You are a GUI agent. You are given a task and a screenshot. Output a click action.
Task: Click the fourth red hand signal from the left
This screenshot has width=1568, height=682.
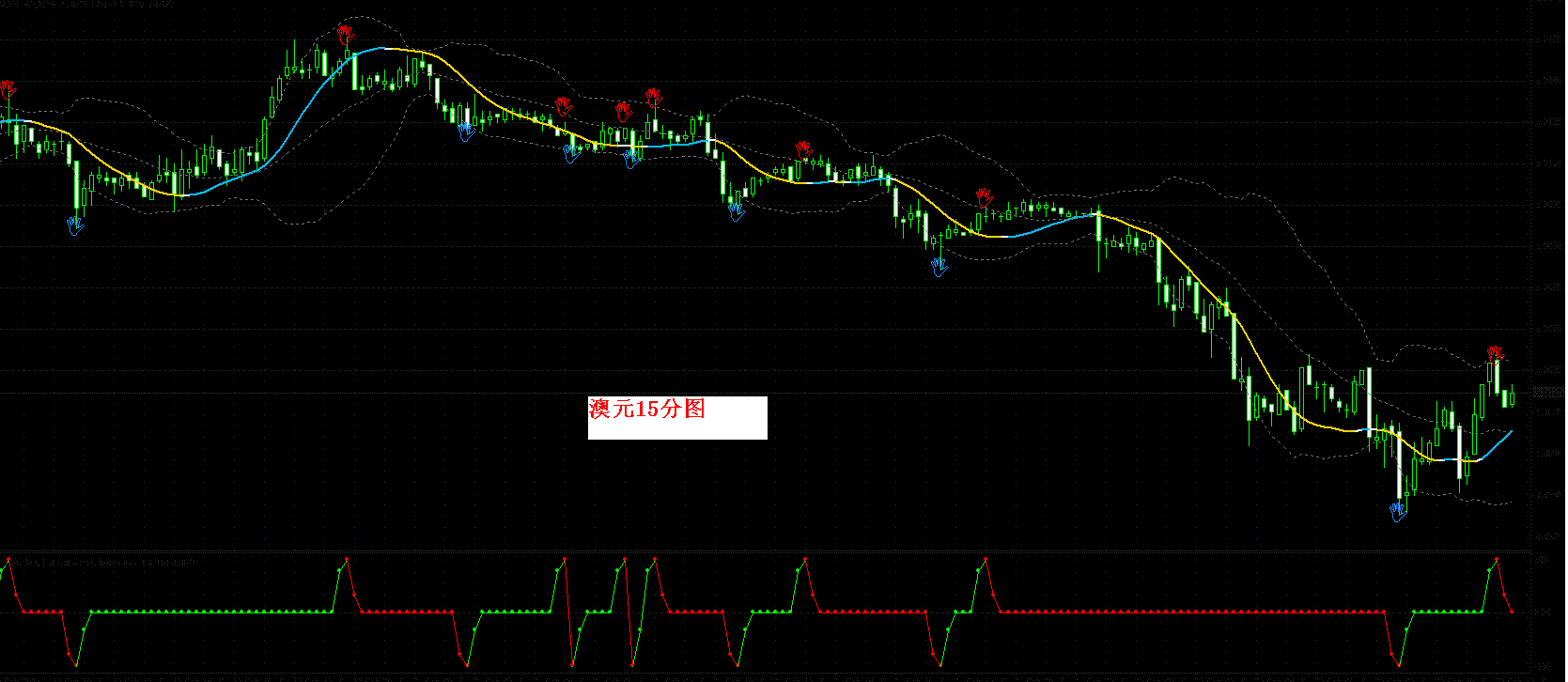click(624, 112)
